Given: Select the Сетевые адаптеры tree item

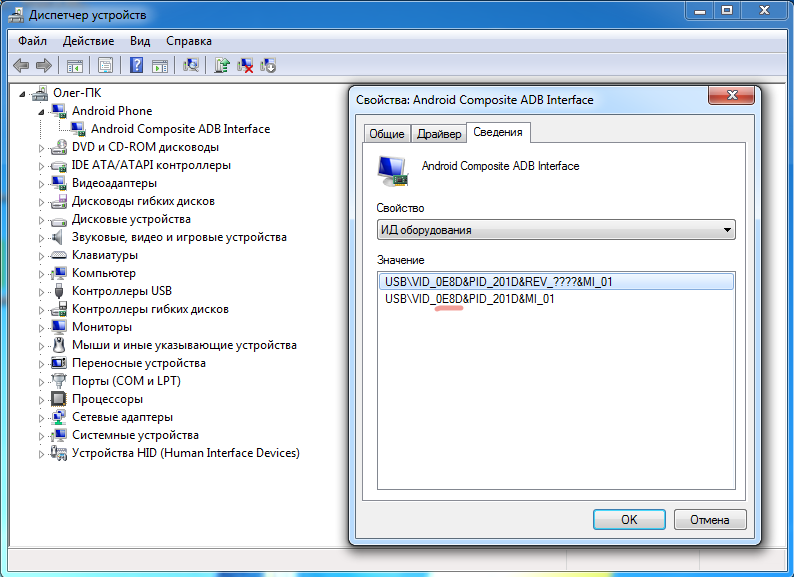Looking at the screenshot, I should (x=122, y=417).
